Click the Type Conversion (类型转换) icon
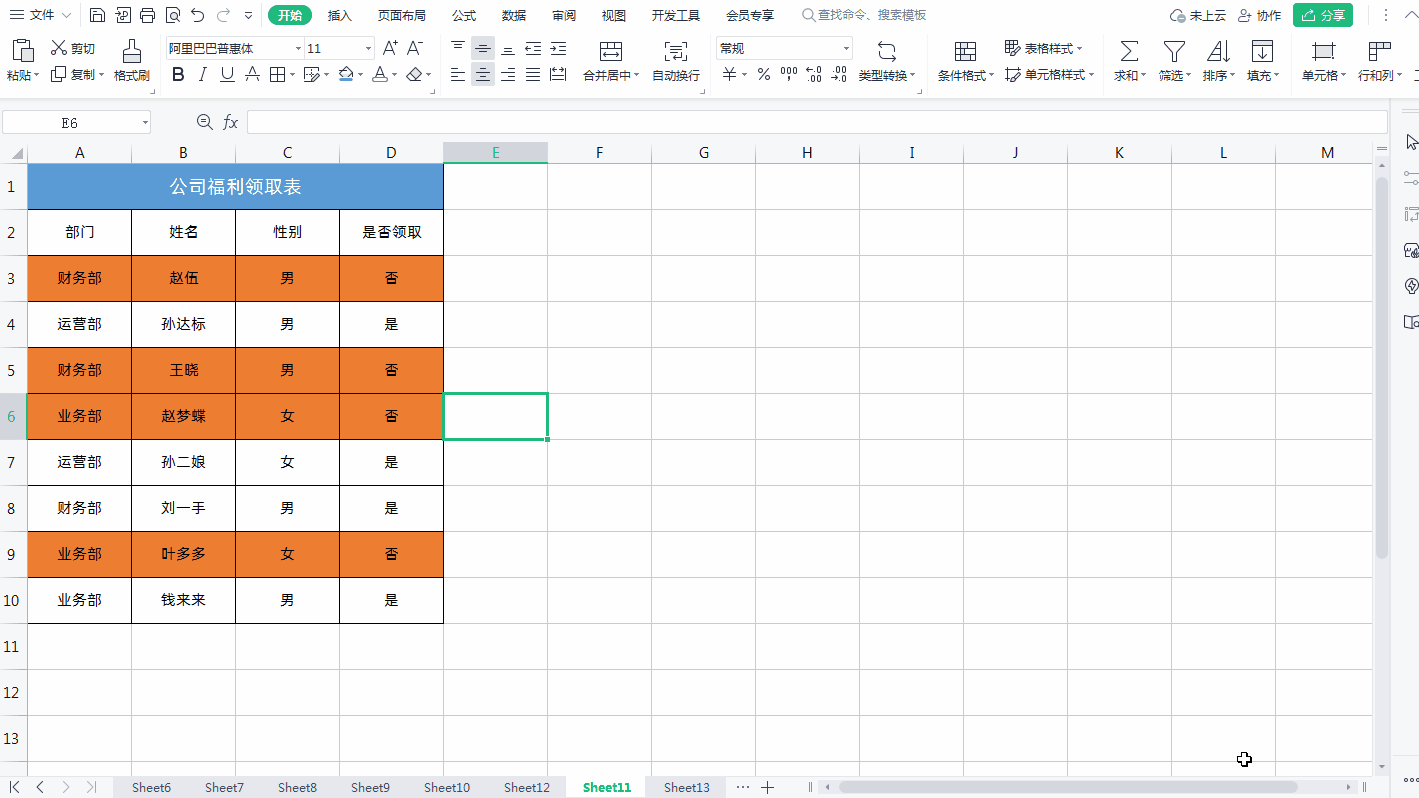The height and width of the screenshot is (798, 1419). (886, 51)
